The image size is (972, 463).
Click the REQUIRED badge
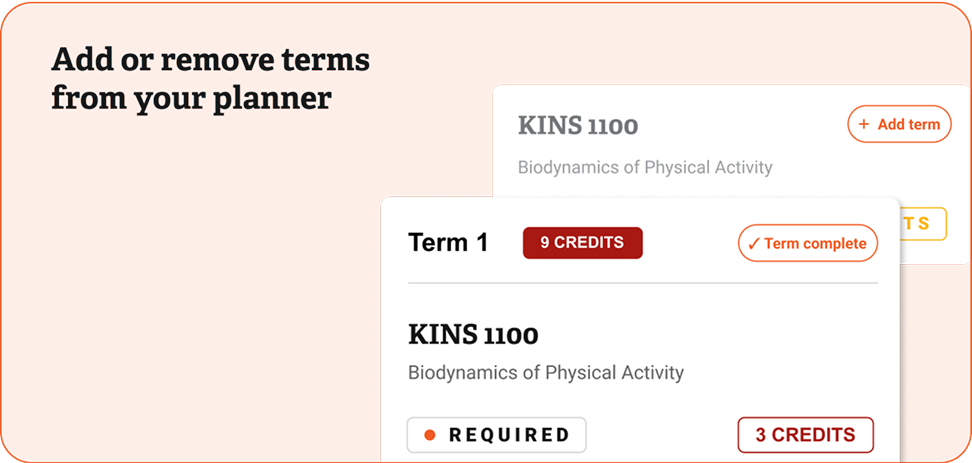coord(496,435)
